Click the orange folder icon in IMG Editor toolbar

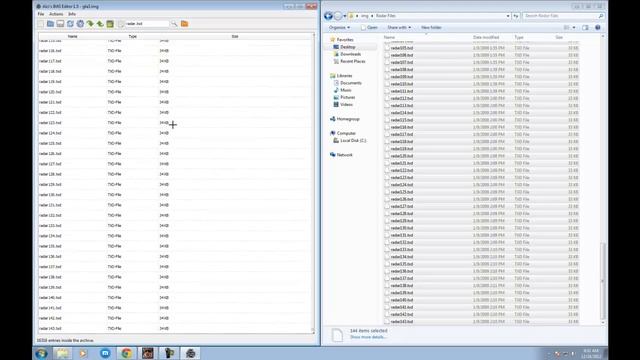[184, 24]
